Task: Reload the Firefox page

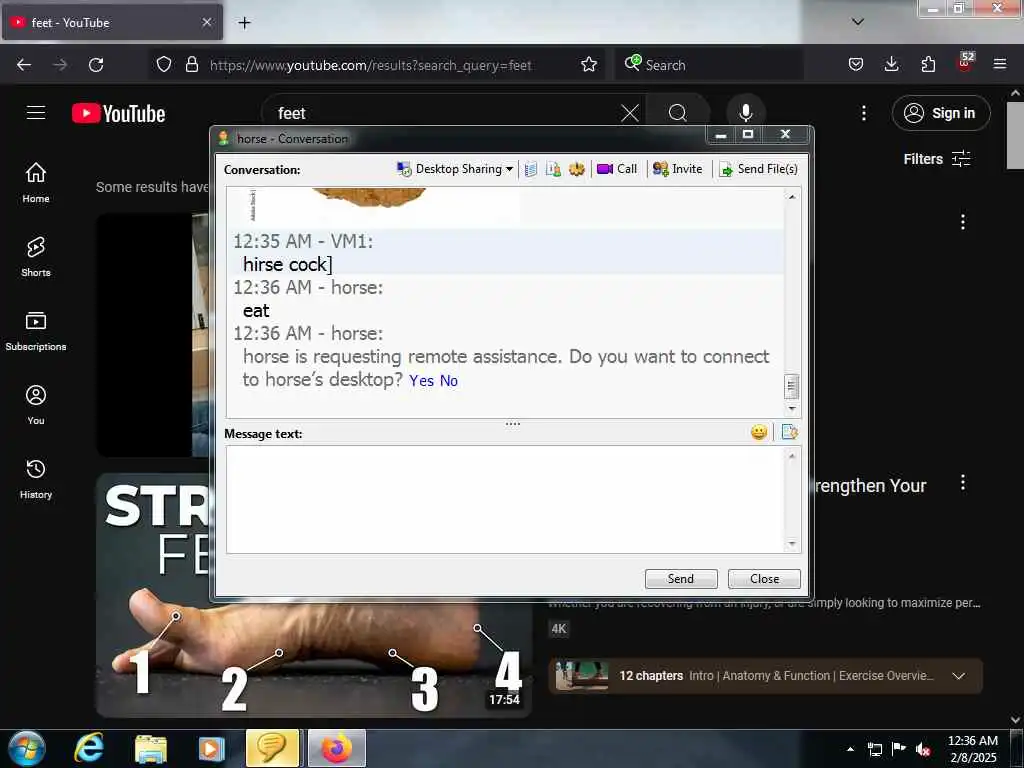Action: [96, 65]
